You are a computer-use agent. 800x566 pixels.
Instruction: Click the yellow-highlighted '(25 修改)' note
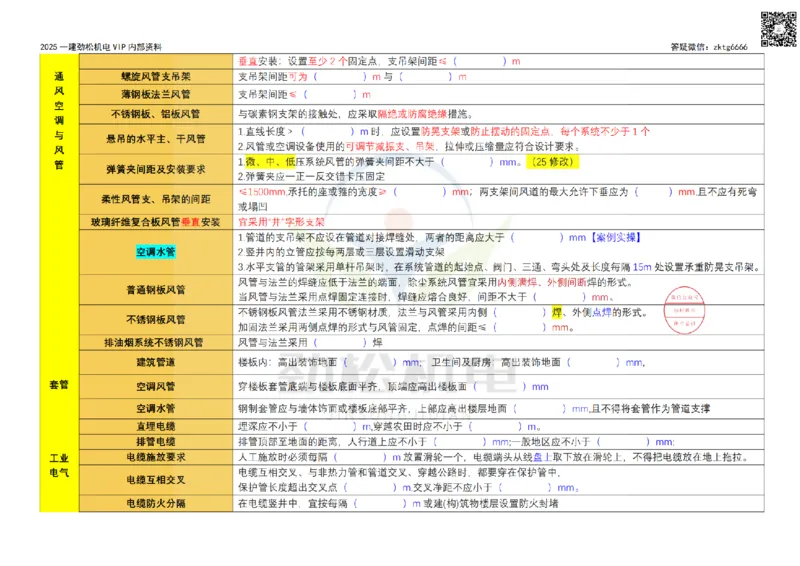pyautogui.click(x=552, y=162)
